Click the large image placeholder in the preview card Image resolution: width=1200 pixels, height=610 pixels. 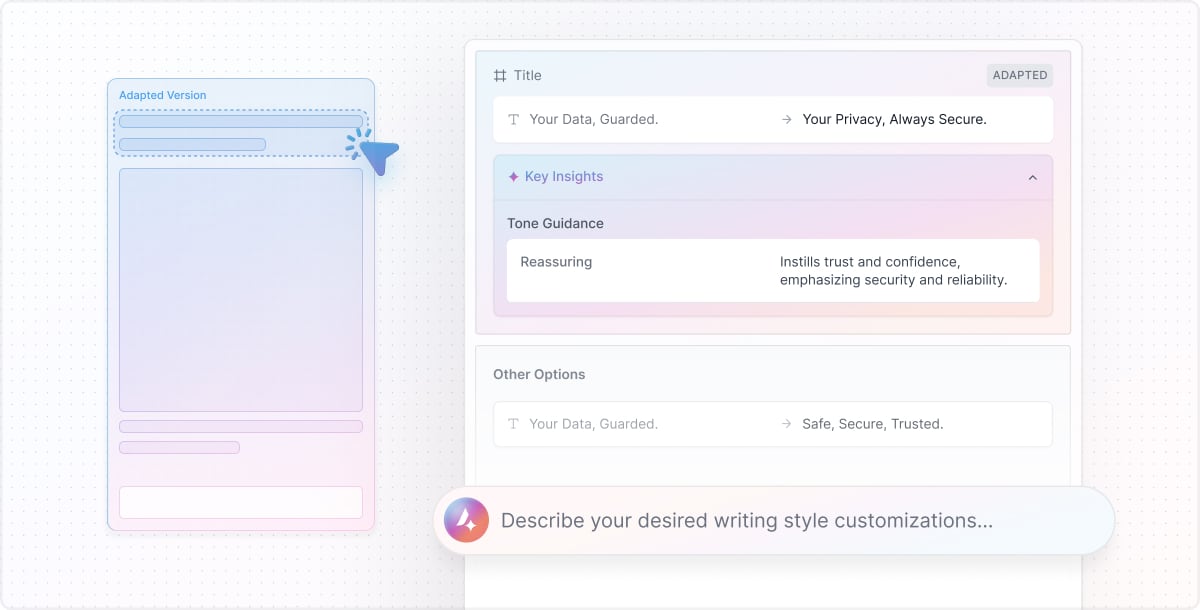click(x=240, y=290)
